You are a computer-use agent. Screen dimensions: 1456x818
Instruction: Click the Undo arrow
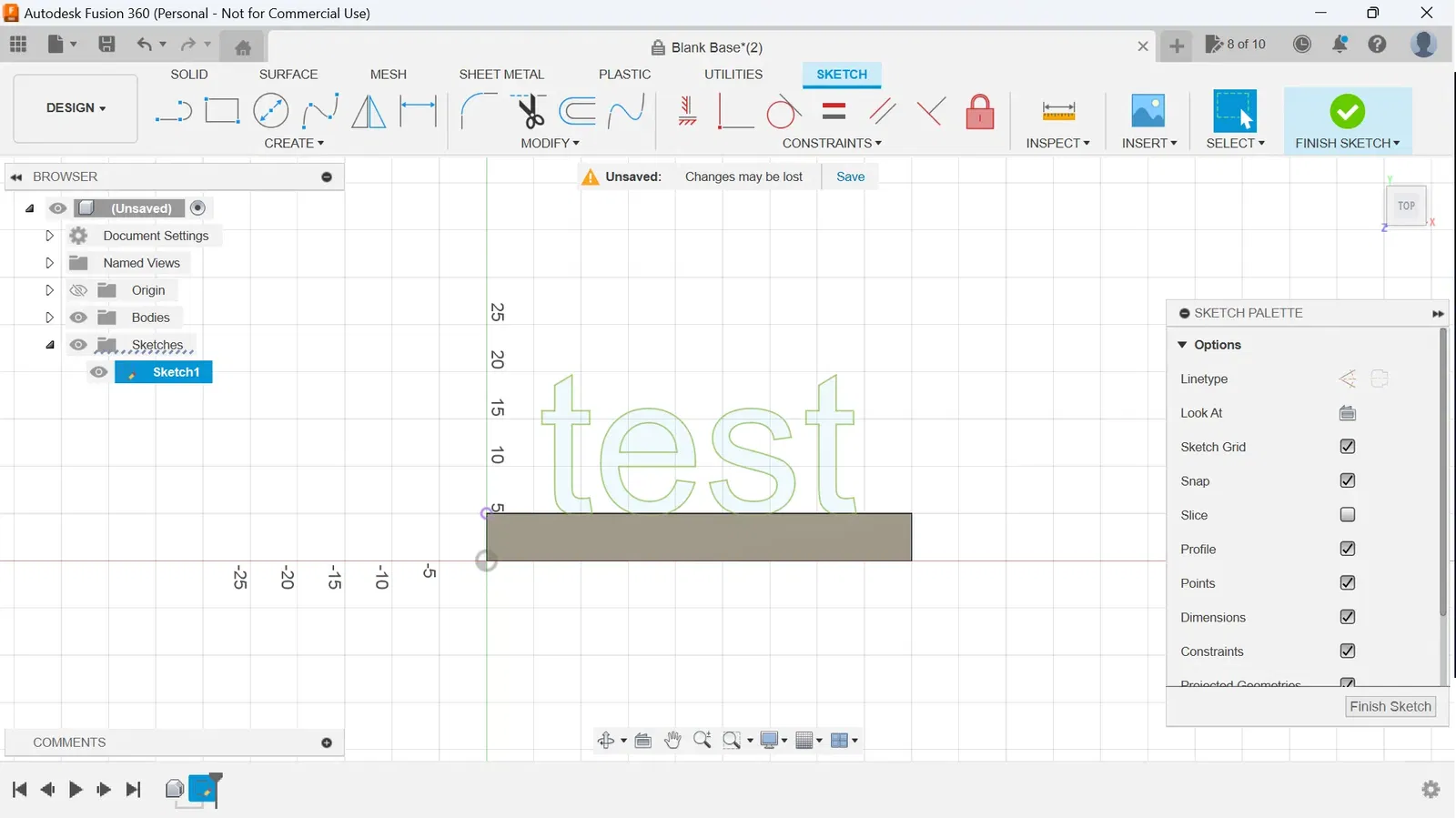point(144,44)
